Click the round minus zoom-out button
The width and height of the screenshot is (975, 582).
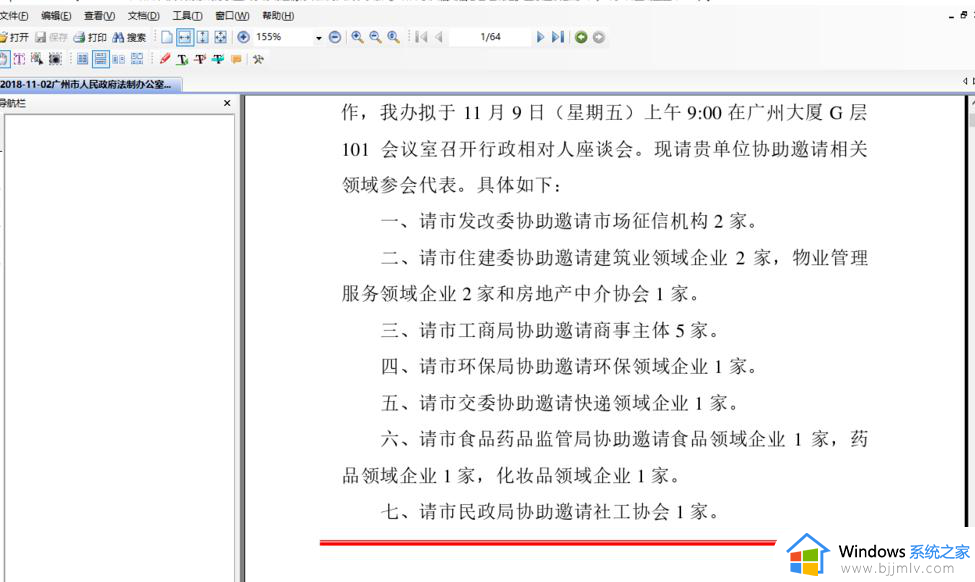point(335,37)
